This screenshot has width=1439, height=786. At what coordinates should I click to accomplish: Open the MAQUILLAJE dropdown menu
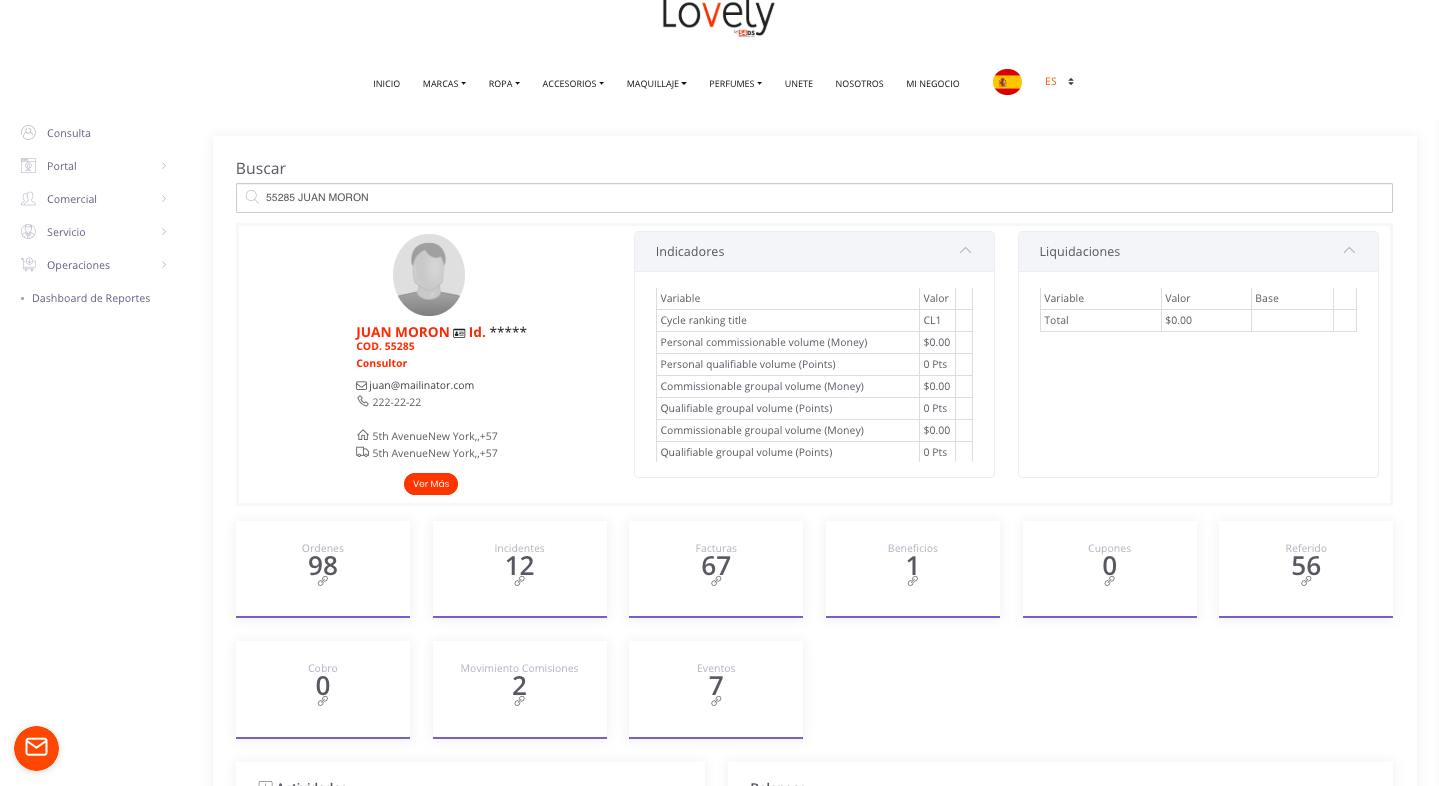coord(656,84)
